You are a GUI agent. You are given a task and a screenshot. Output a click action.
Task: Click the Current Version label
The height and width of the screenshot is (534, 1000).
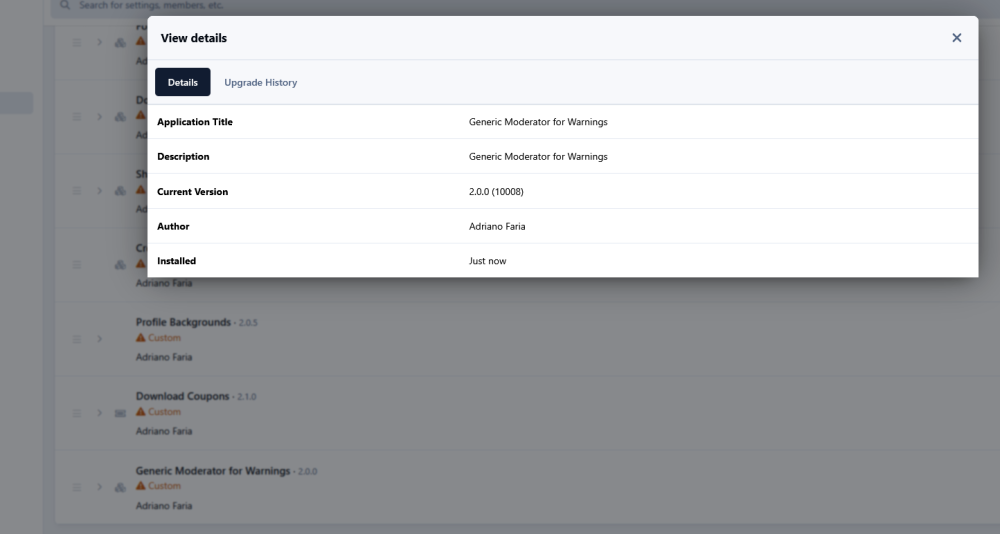point(192,191)
